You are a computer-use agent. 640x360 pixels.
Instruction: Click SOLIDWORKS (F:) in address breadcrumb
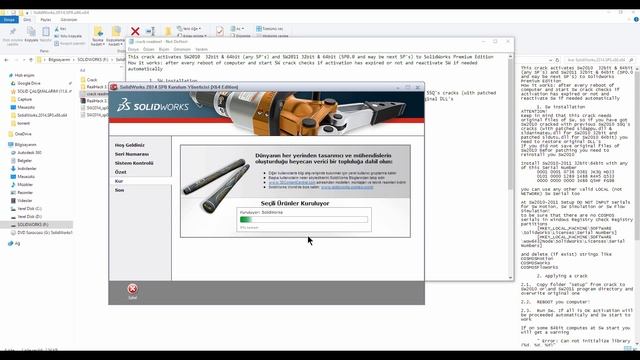[93, 60]
